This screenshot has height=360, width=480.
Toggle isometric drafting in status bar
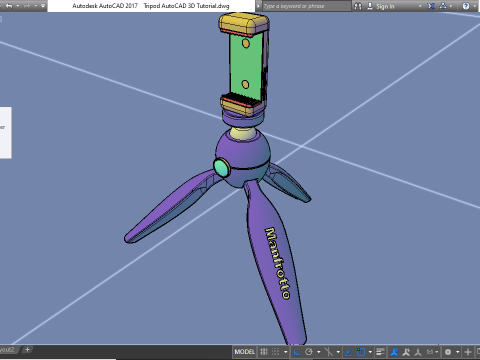pyautogui.click(x=329, y=352)
